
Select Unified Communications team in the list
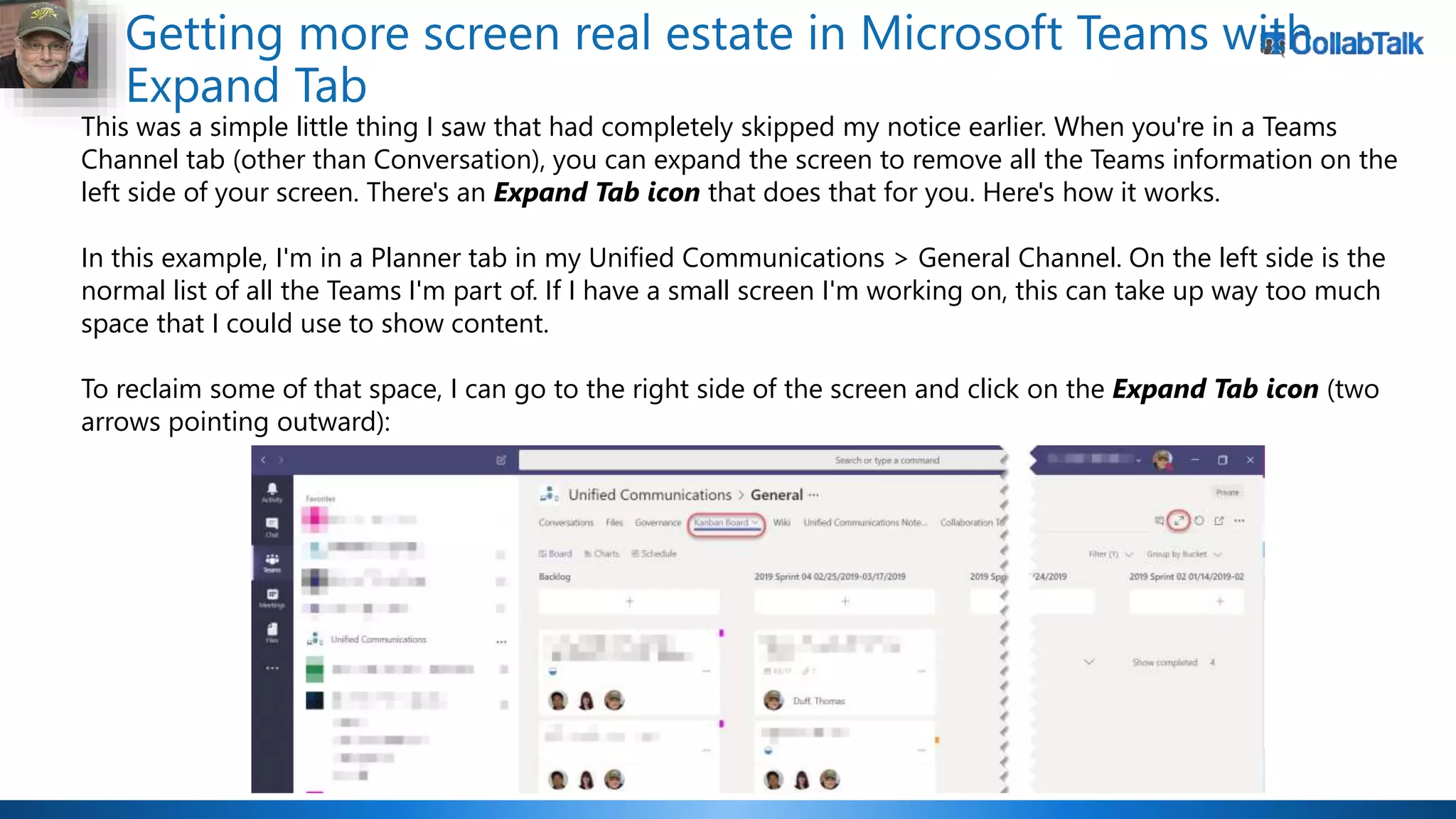coord(378,639)
